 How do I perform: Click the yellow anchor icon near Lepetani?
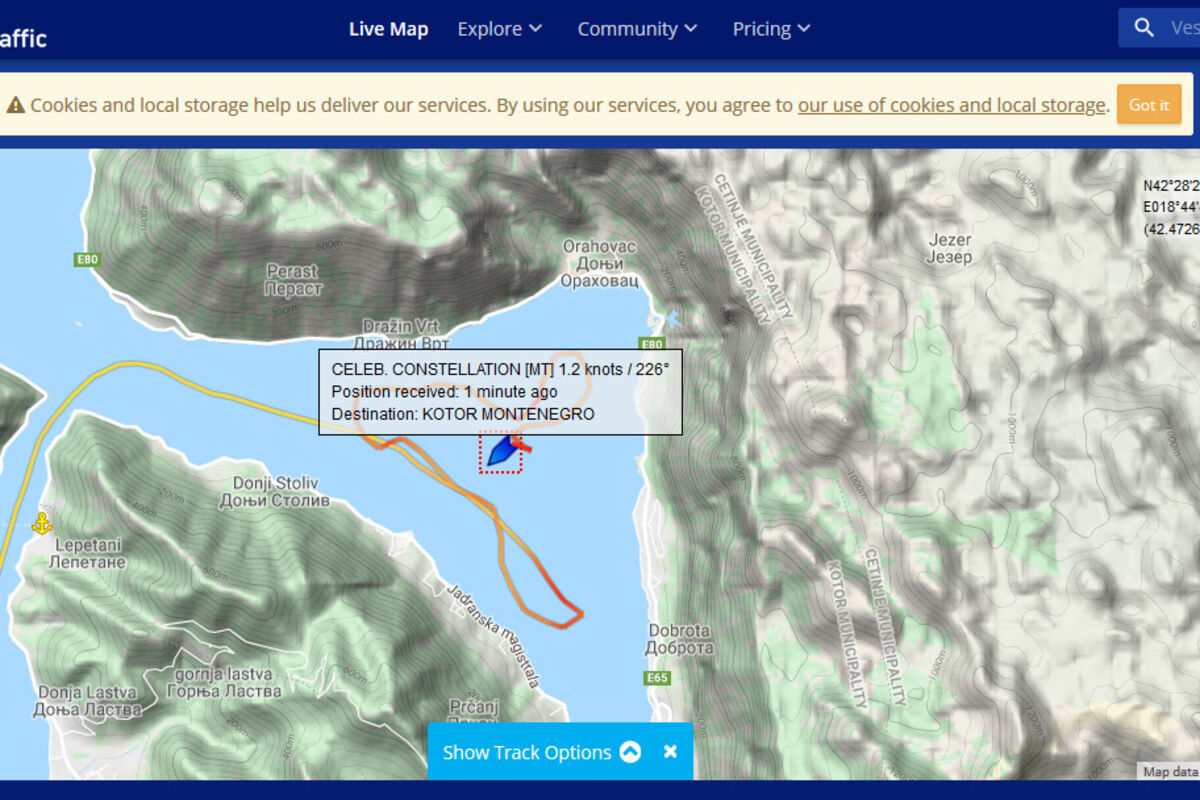41,523
